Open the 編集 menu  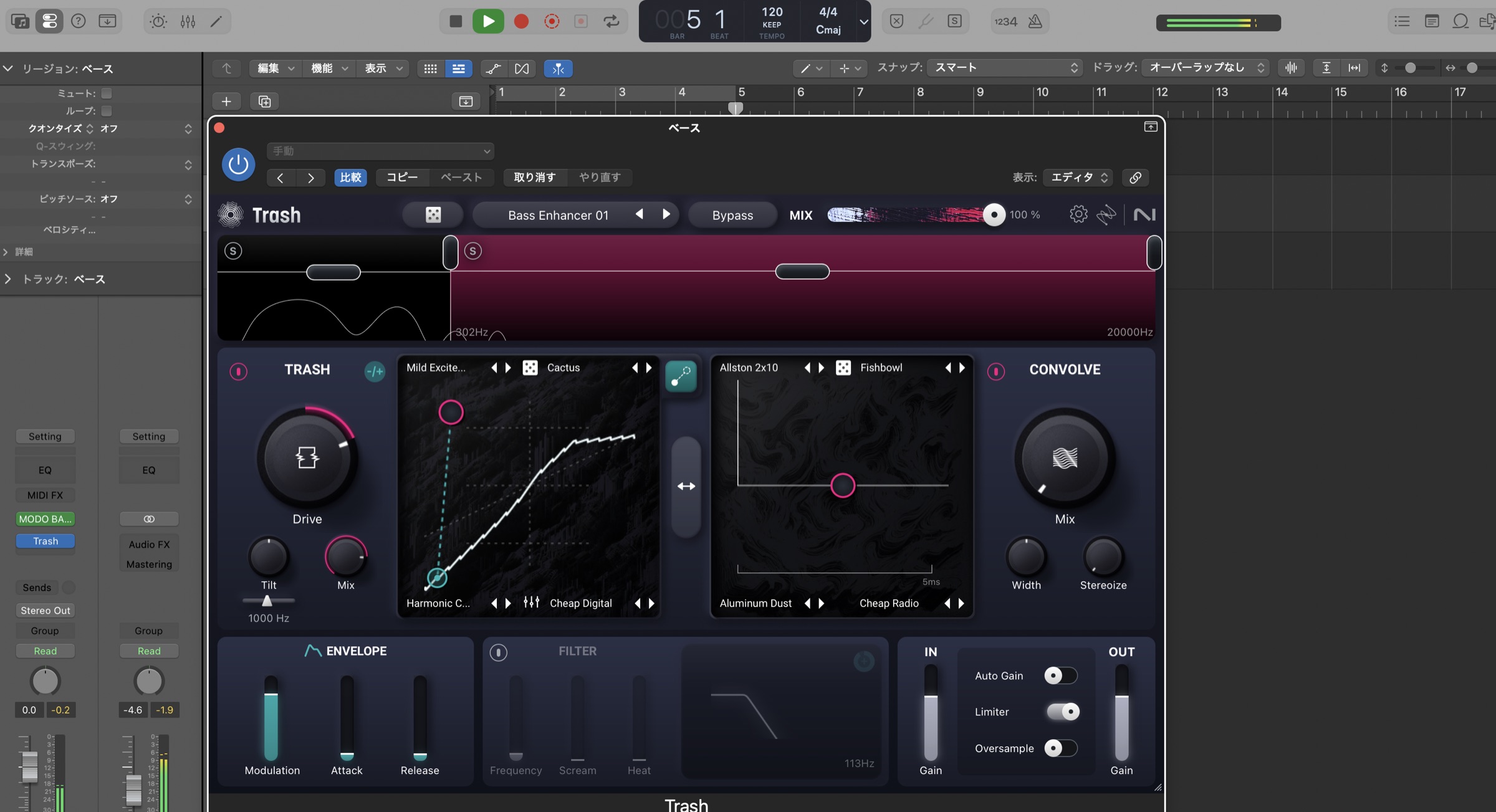click(274, 69)
